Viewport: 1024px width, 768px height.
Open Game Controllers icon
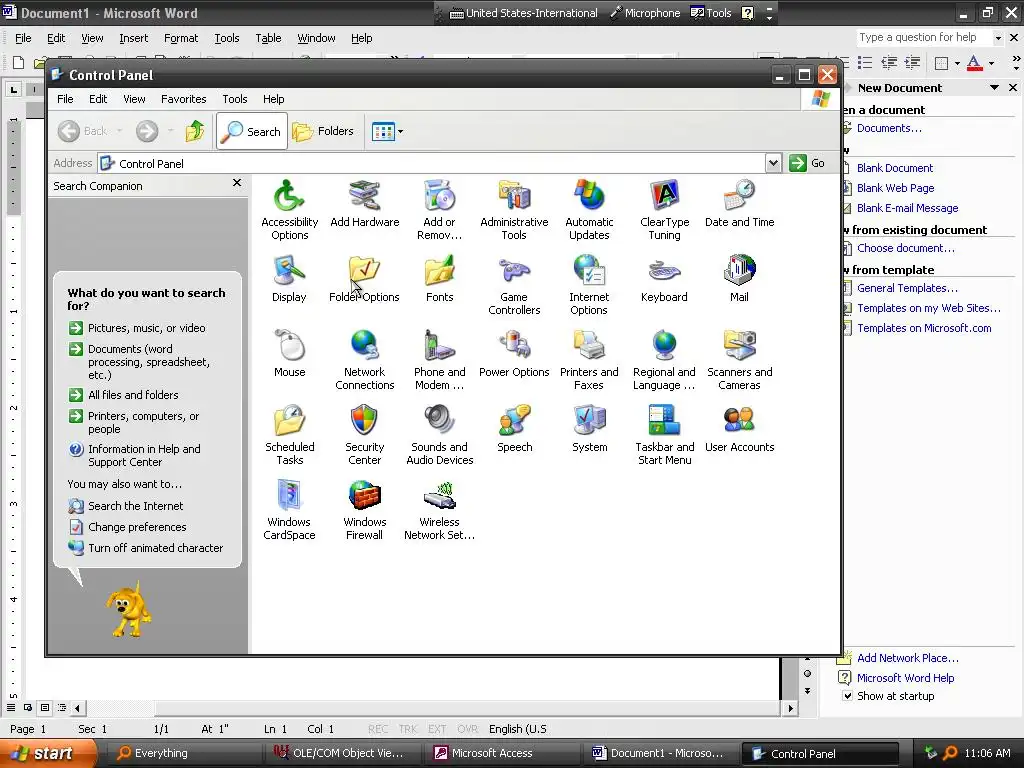(514, 285)
